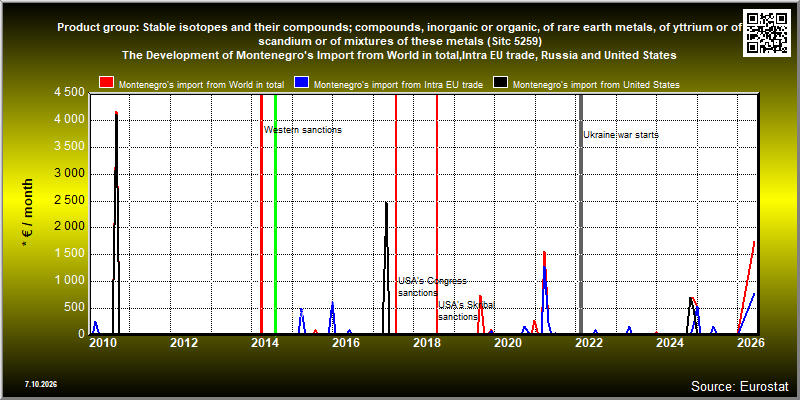This screenshot has height=400, width=800.
Task: Click the 'Source: Eurostat' credit text
Action: 739,386
